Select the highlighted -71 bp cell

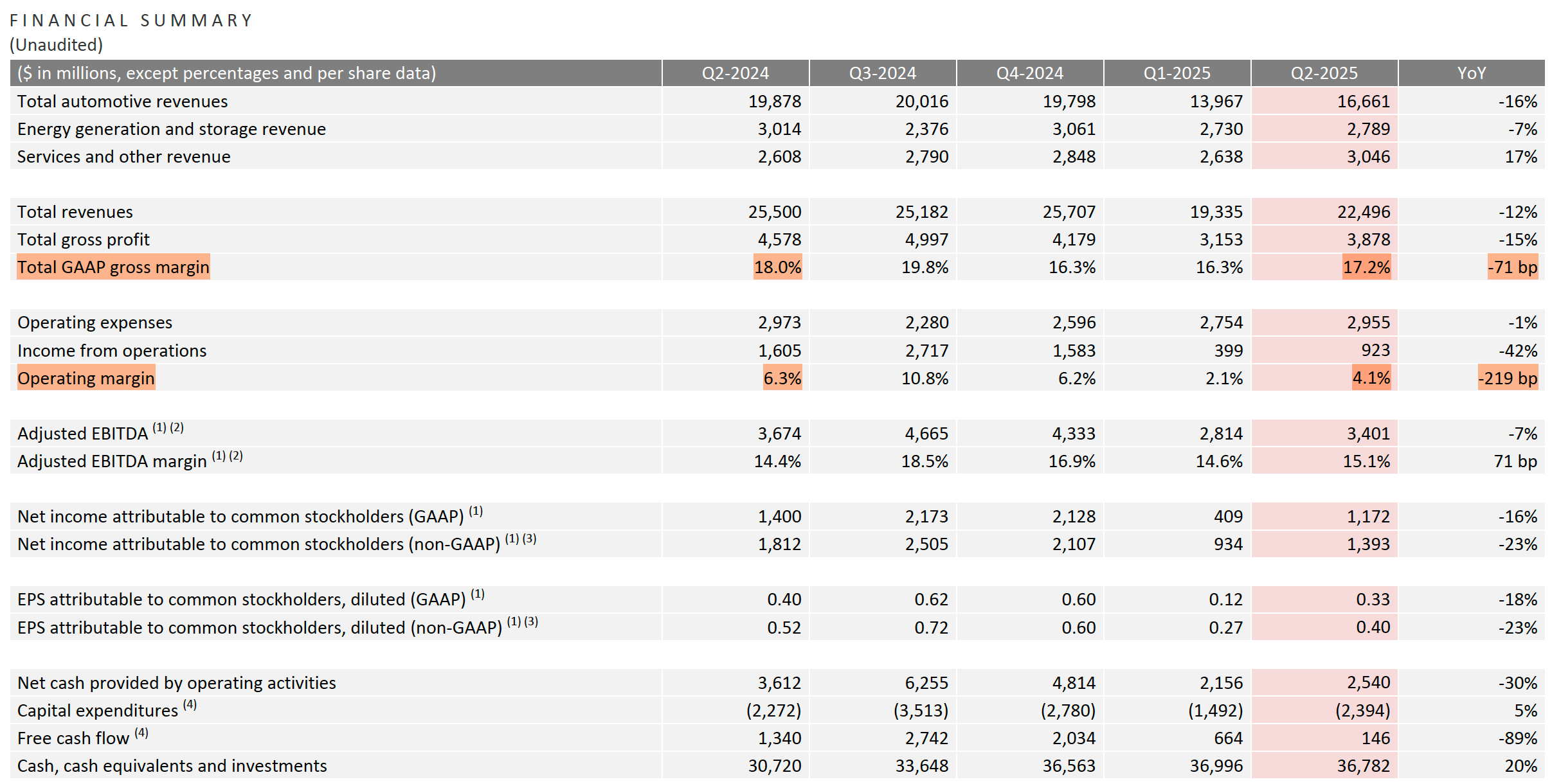(1512, 267)
